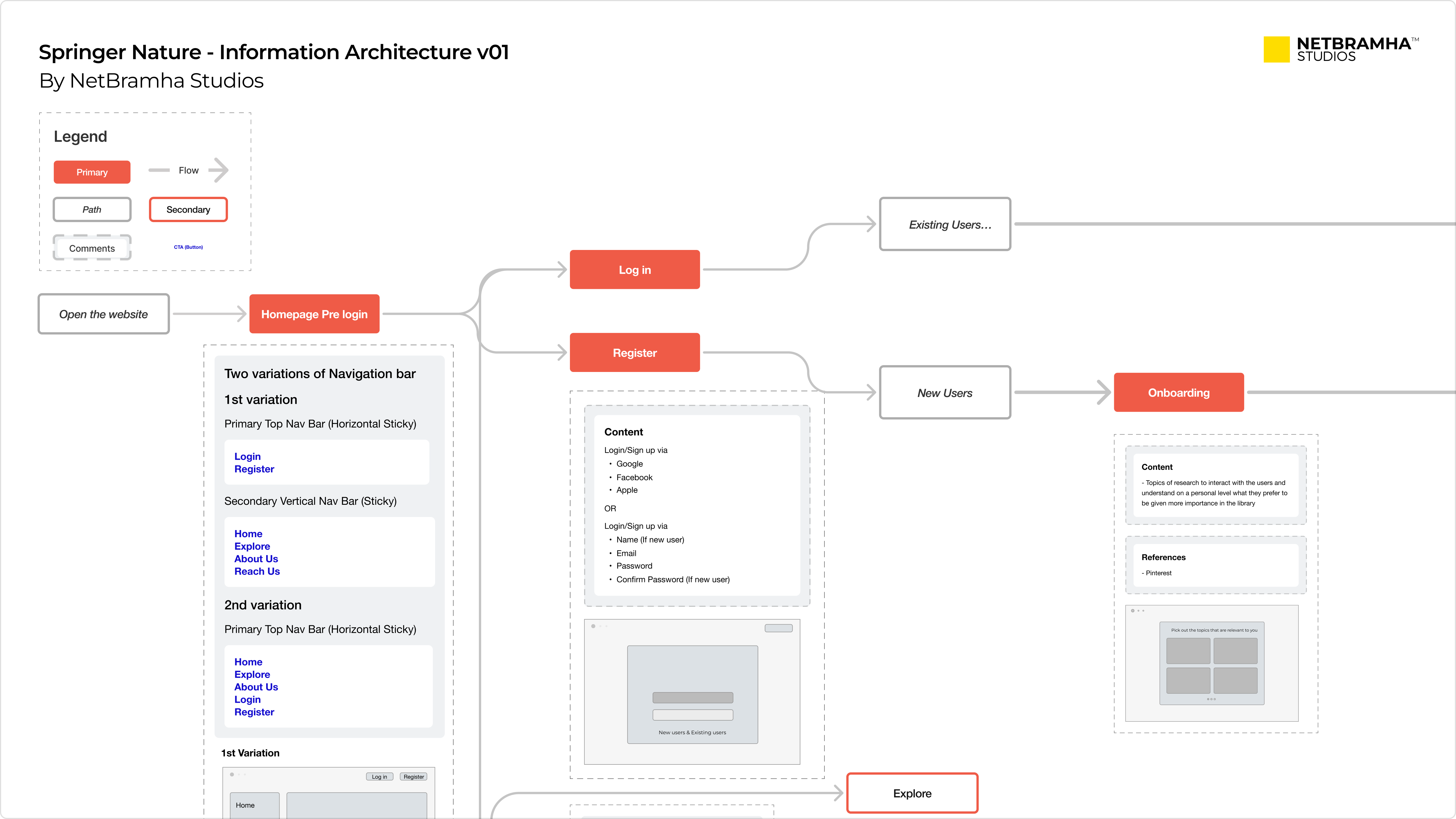Click the Existing Users path box
1456x819 pixels.
[944, 224]
